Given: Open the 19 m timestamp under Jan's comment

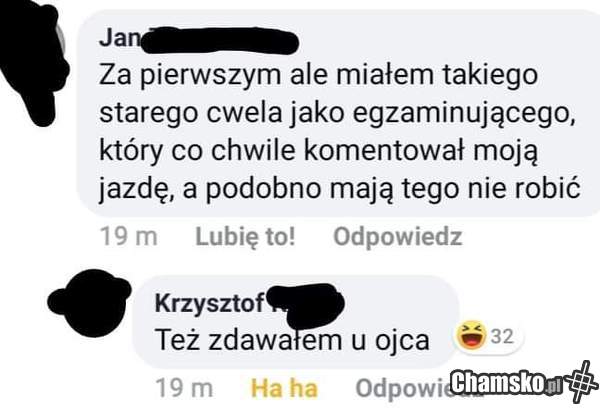Looking at the screenshot, I should pos(129,237).
